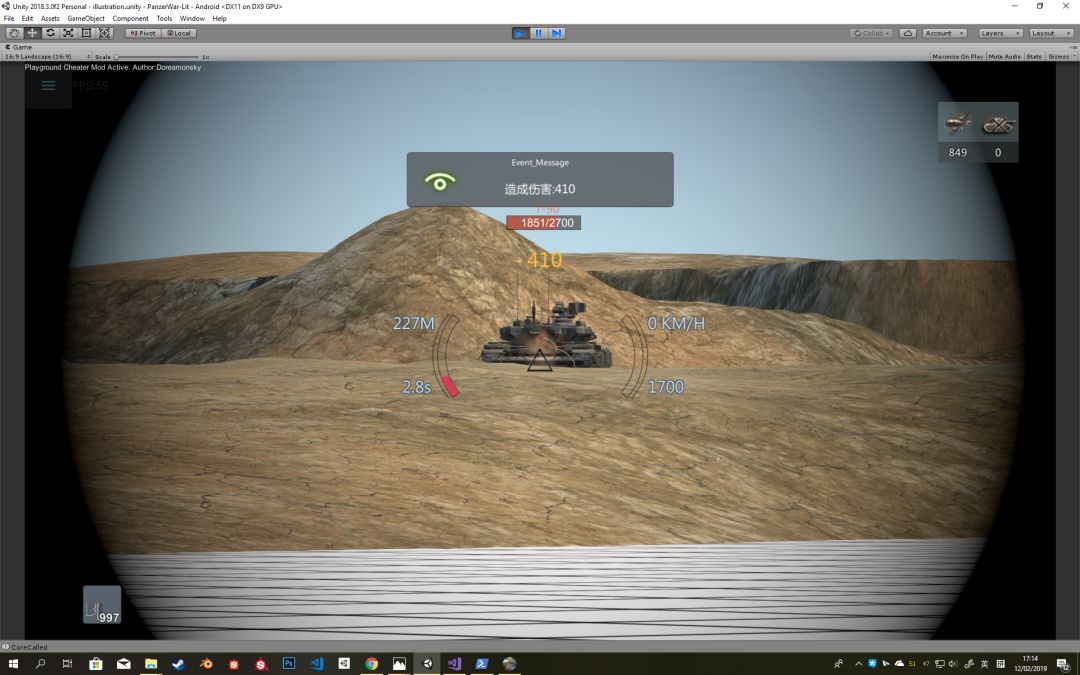Click the ammo slot showing 997

102,605
